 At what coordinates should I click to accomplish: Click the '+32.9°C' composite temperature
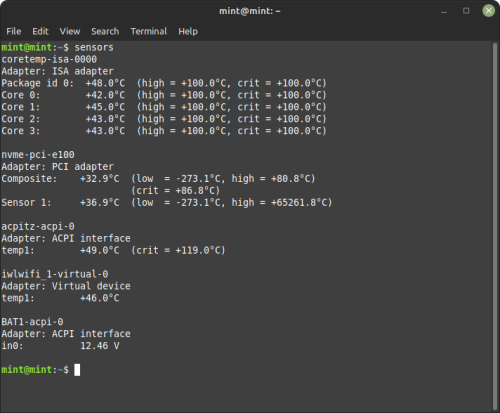point(99,179)
